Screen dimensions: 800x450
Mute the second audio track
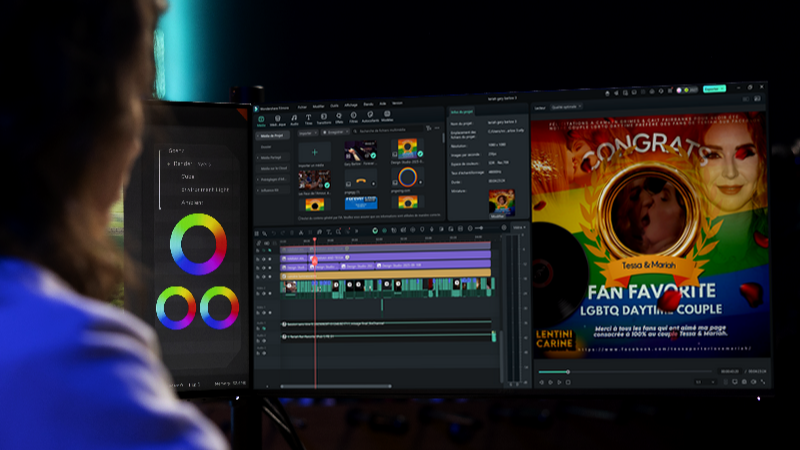tap(264, 341)
